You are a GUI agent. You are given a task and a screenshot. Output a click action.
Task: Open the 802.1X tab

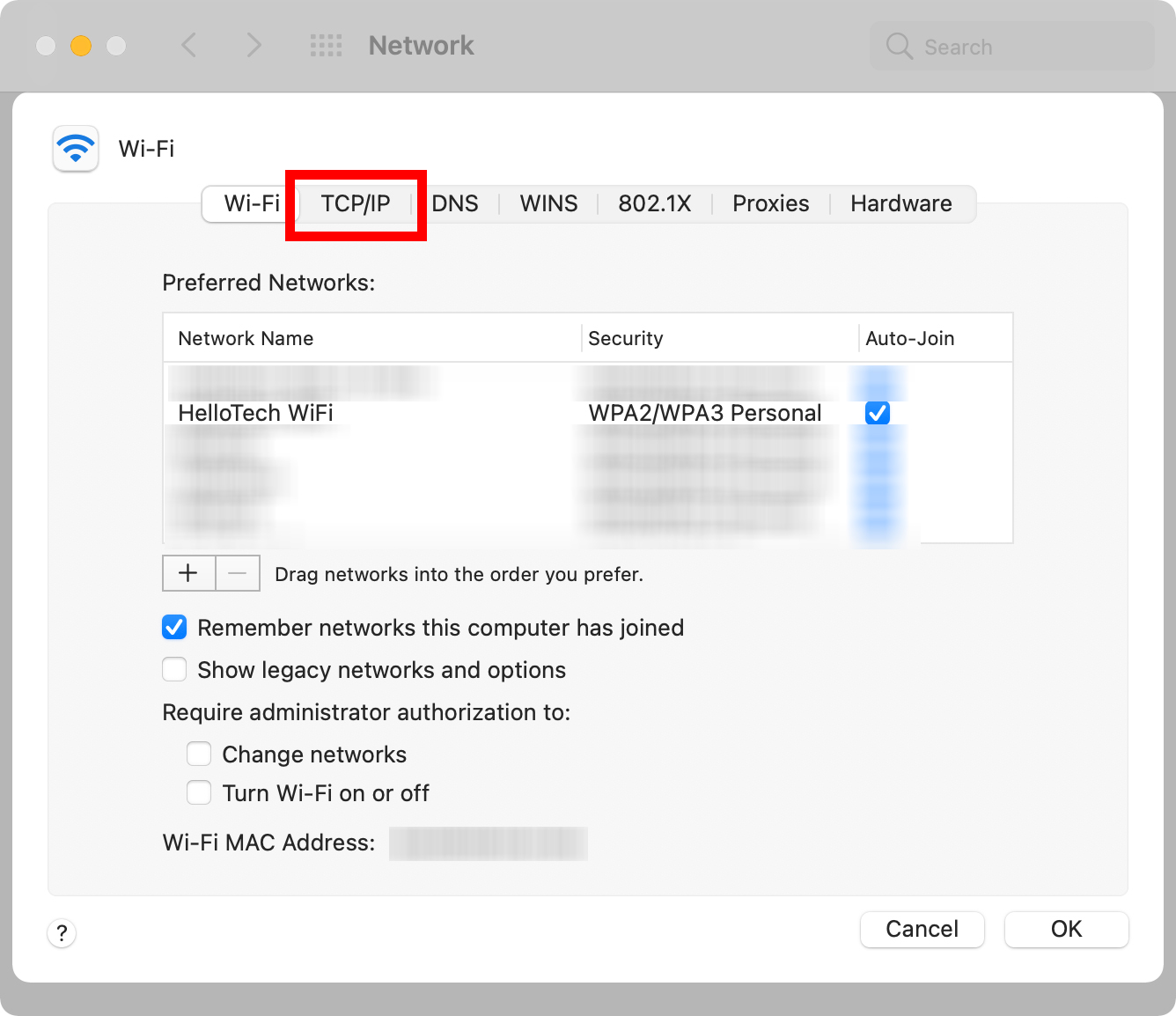[655, 203]
